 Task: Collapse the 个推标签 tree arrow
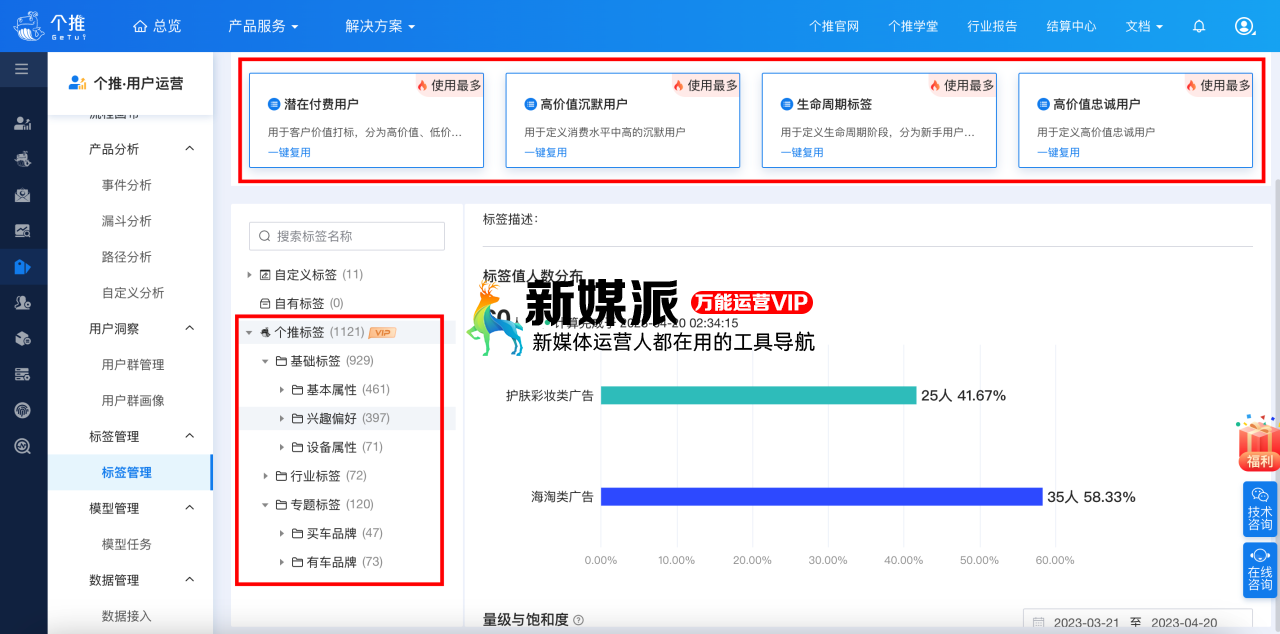pos(249,332)
